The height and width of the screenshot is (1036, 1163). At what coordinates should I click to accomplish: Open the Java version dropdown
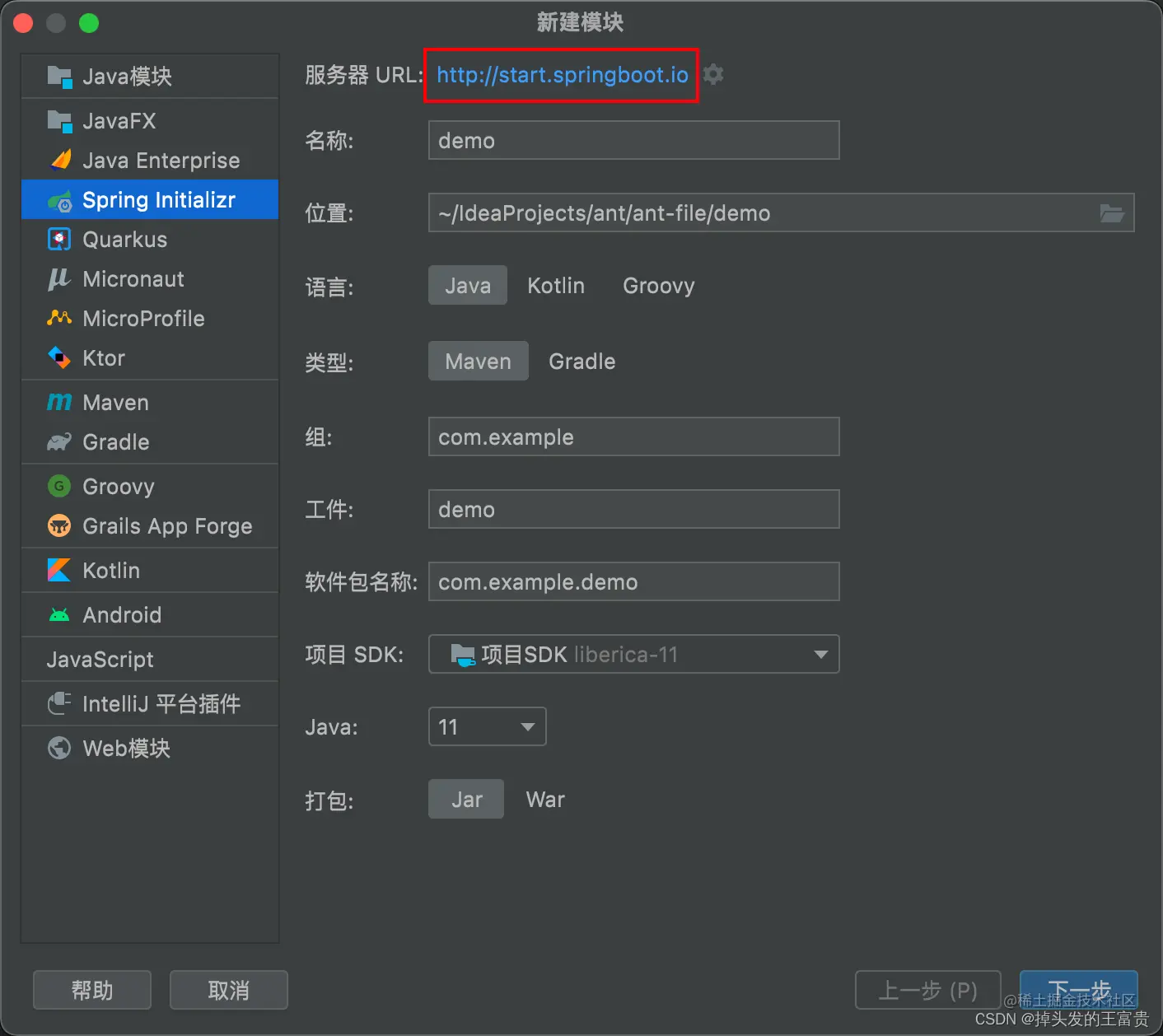click(x=488, y=727)
